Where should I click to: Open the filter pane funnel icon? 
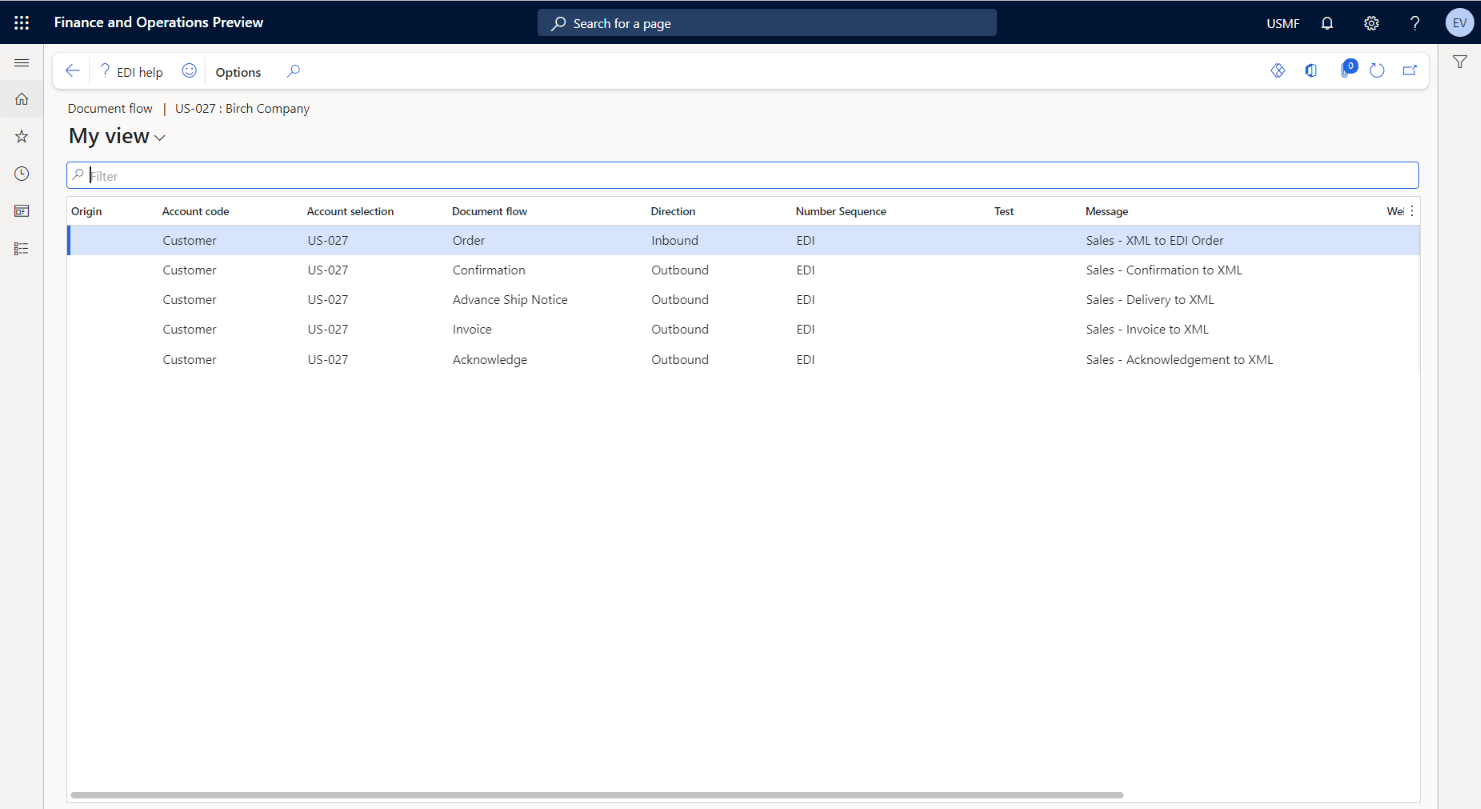tap(1460, 62)
